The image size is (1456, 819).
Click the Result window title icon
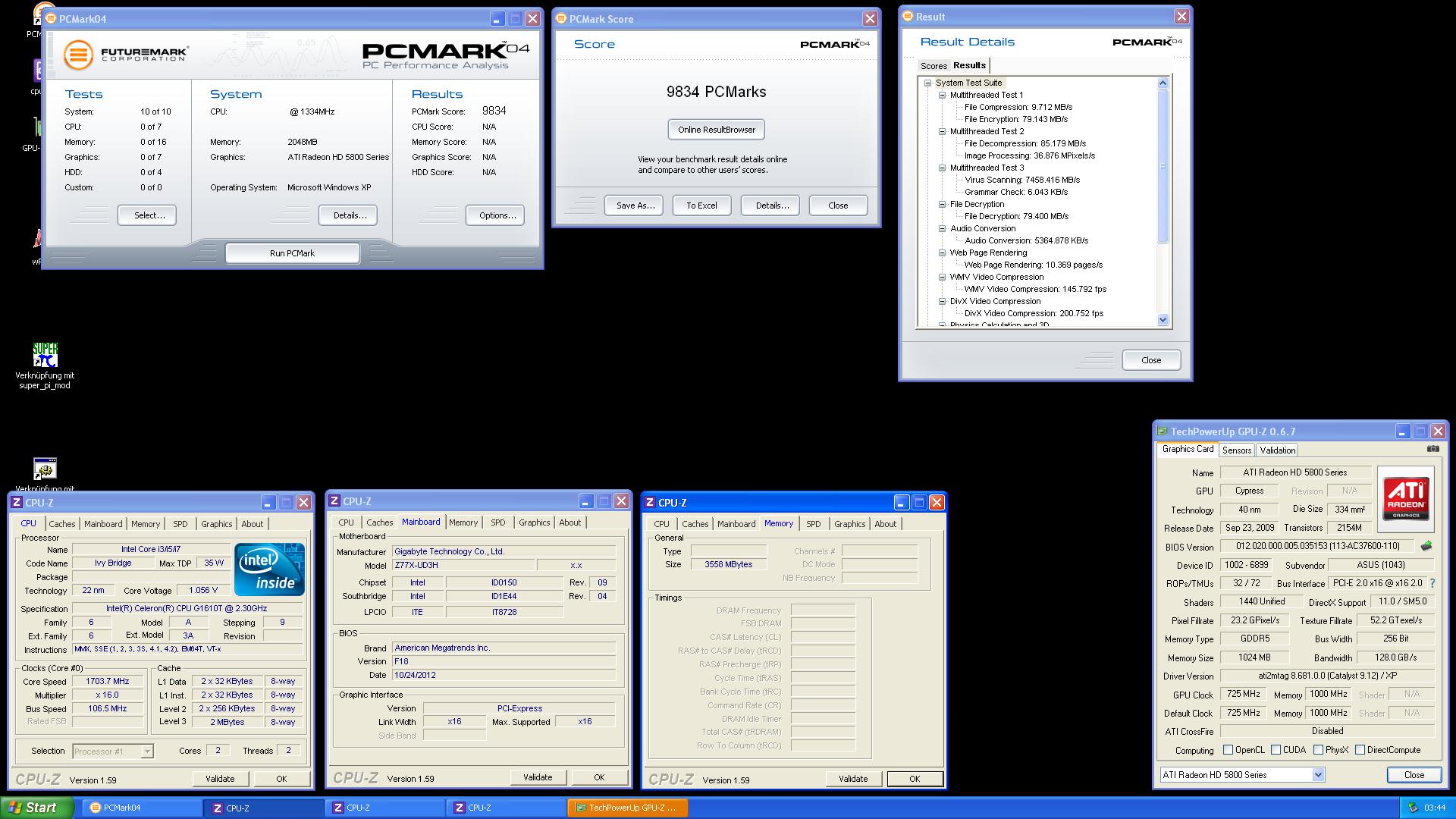click(908, 17)
